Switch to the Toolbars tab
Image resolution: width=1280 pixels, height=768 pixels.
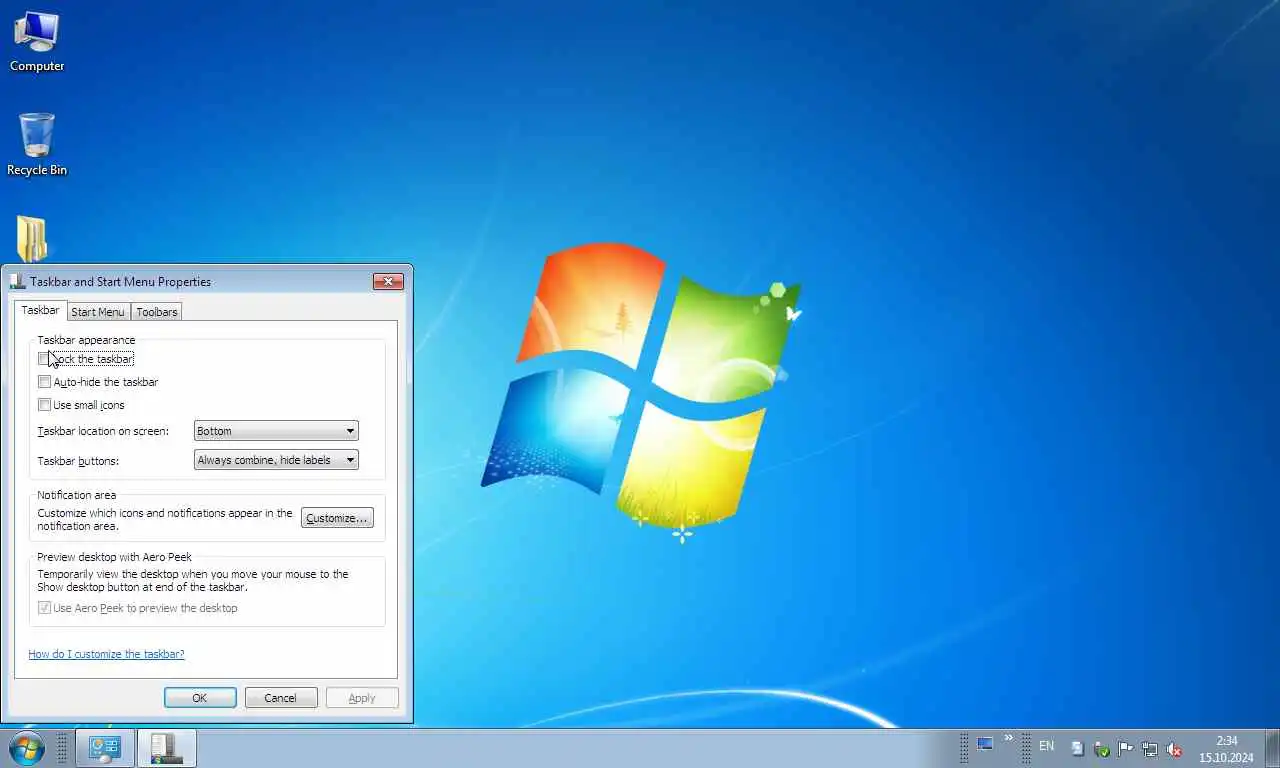tap(156, 312)
